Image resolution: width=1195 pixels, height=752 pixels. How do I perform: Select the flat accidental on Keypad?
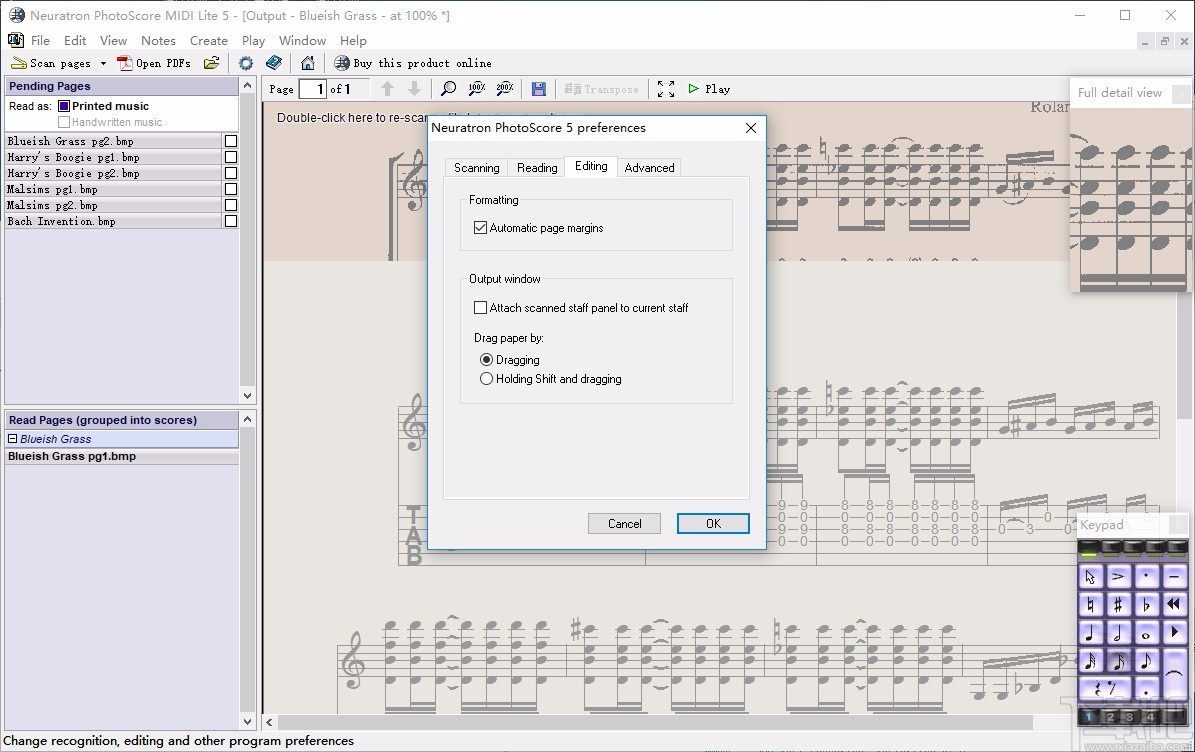(1146, 605)
